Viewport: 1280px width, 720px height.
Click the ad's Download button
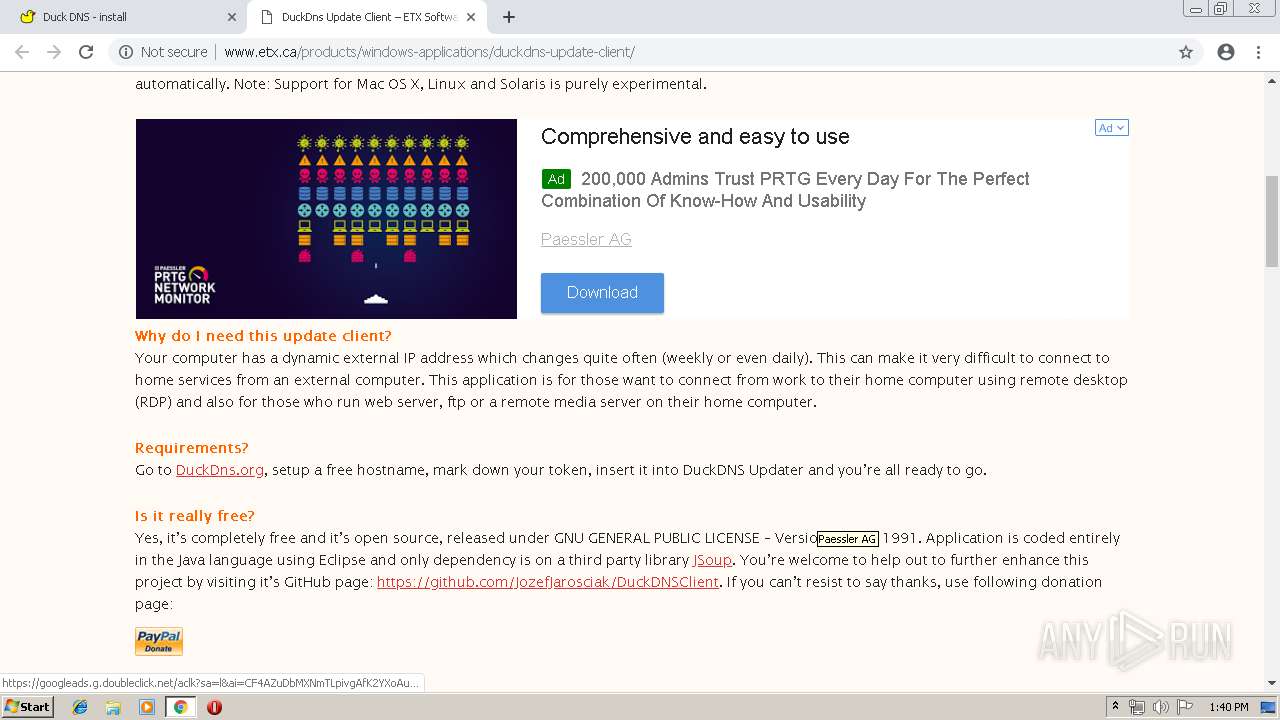[x=602, y=293]
